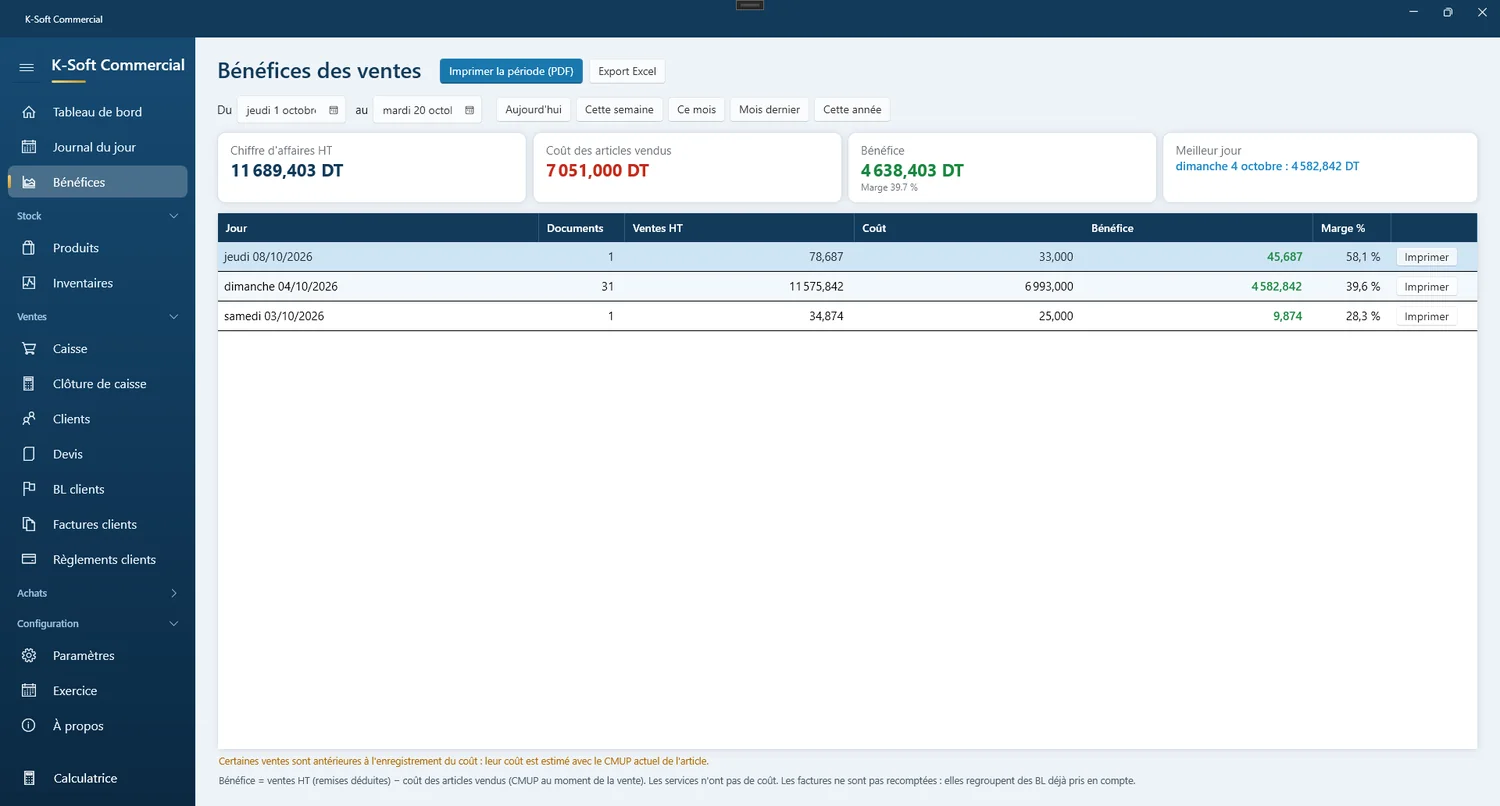Click Imprimer la période (PDF) button
The height and width of the screenshot is (806, 1500).
511,71
